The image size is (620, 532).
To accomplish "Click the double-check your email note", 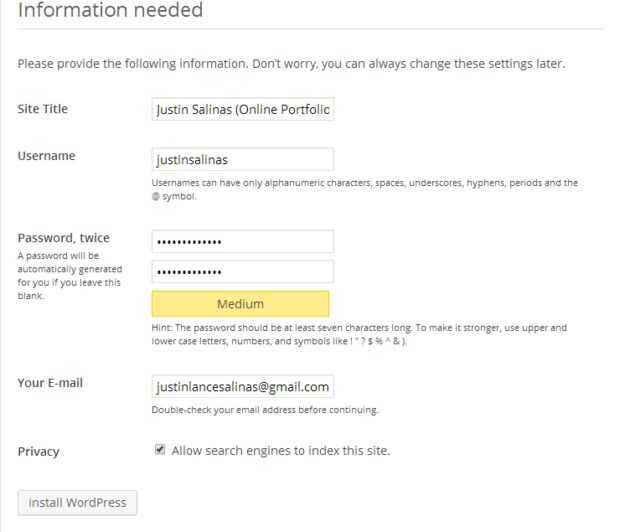I will 265,410.
